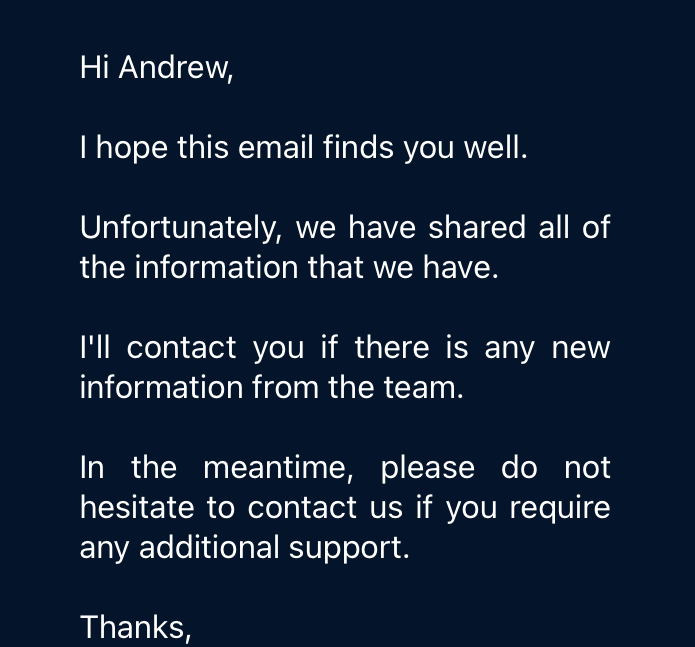Click the greeting line 'Hi Andrew,'
695x647 pixels.
(156, 68)
